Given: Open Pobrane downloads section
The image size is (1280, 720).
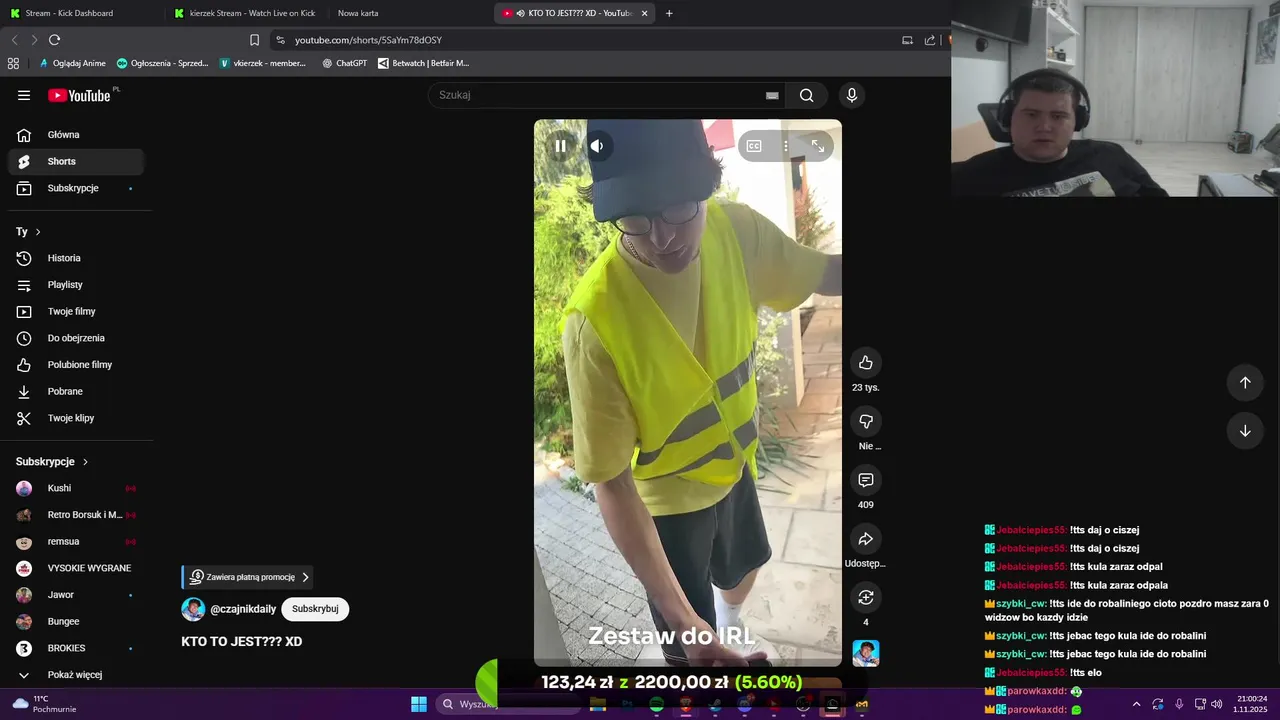Looking at the screenshot, I should 75,391.
